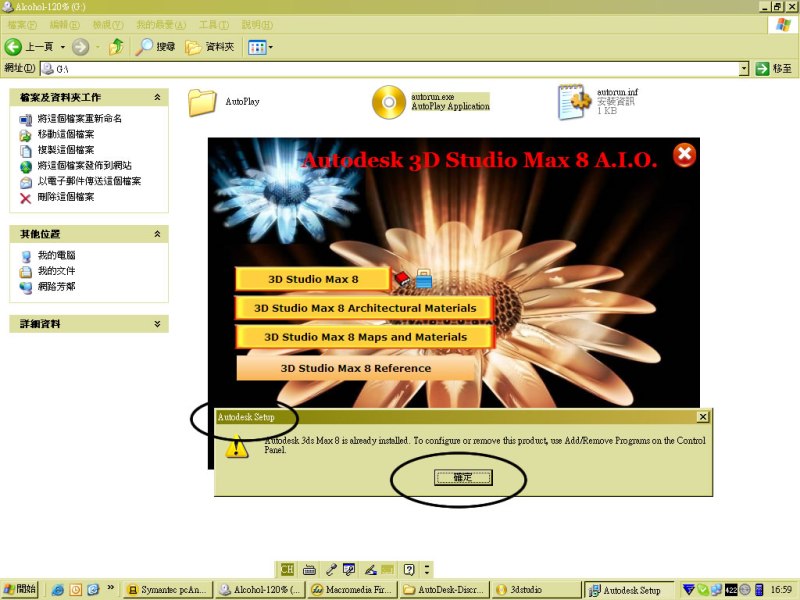Click the Back arrow icon in Explorer toolbar
800x600 pixels.
point(13,47)
